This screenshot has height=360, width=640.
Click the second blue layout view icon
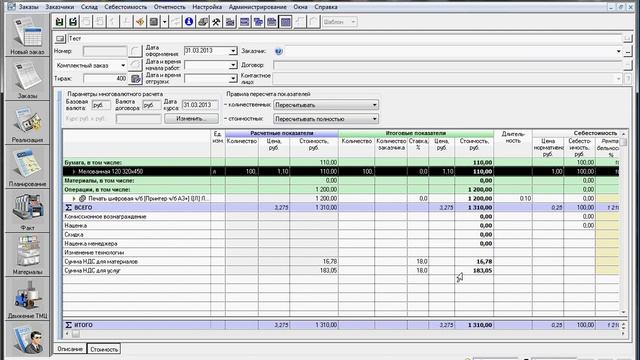click(x=258, y=22)
